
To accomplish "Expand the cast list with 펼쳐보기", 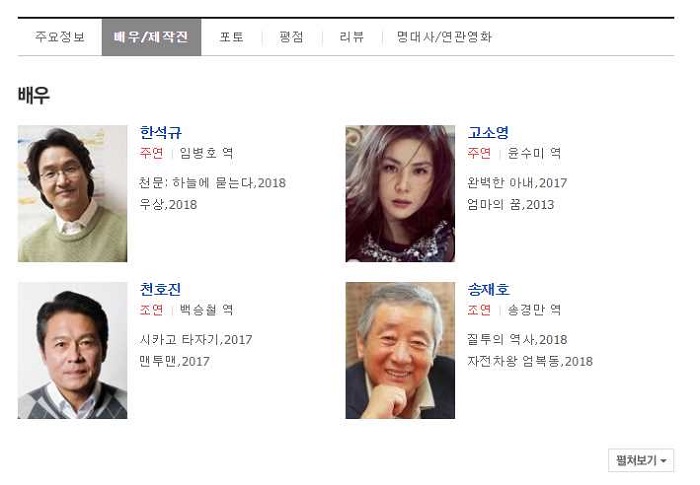I will click(641, 460).
